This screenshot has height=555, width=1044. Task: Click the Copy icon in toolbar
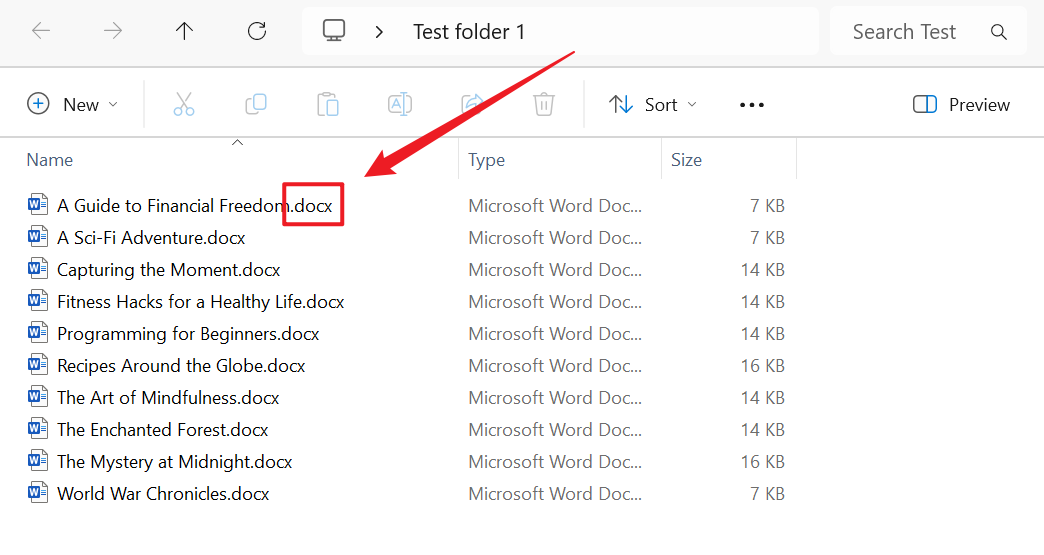coord(256,104)
